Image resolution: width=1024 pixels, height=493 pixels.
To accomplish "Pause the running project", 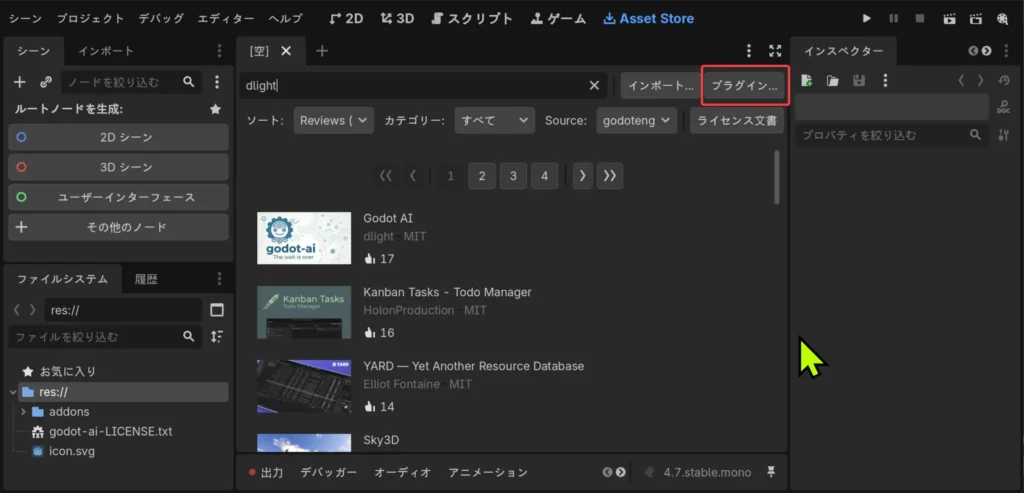I will click(x=893, y=18).
